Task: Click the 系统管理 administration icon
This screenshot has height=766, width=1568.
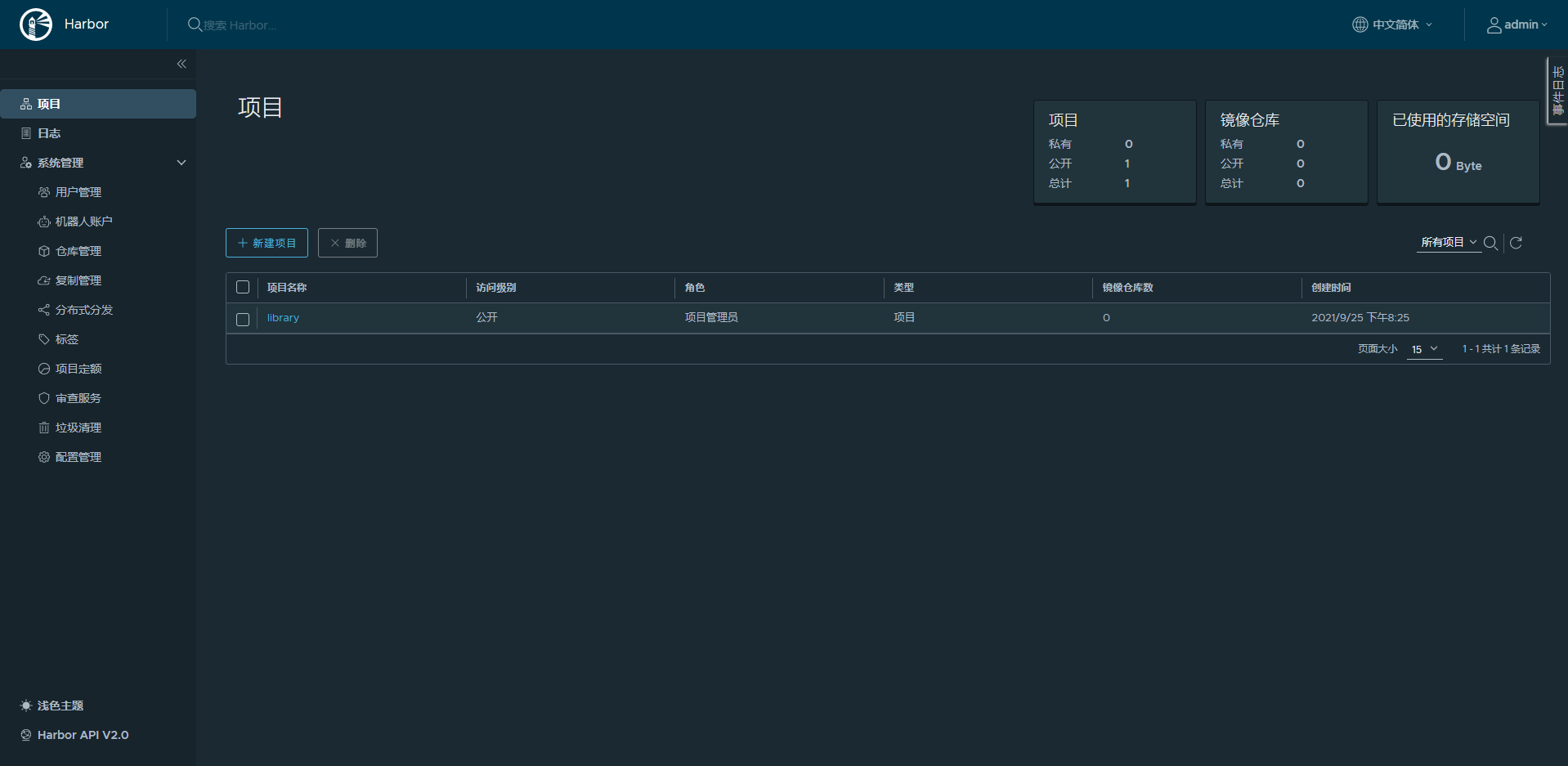Action: (x=26, y=163)
